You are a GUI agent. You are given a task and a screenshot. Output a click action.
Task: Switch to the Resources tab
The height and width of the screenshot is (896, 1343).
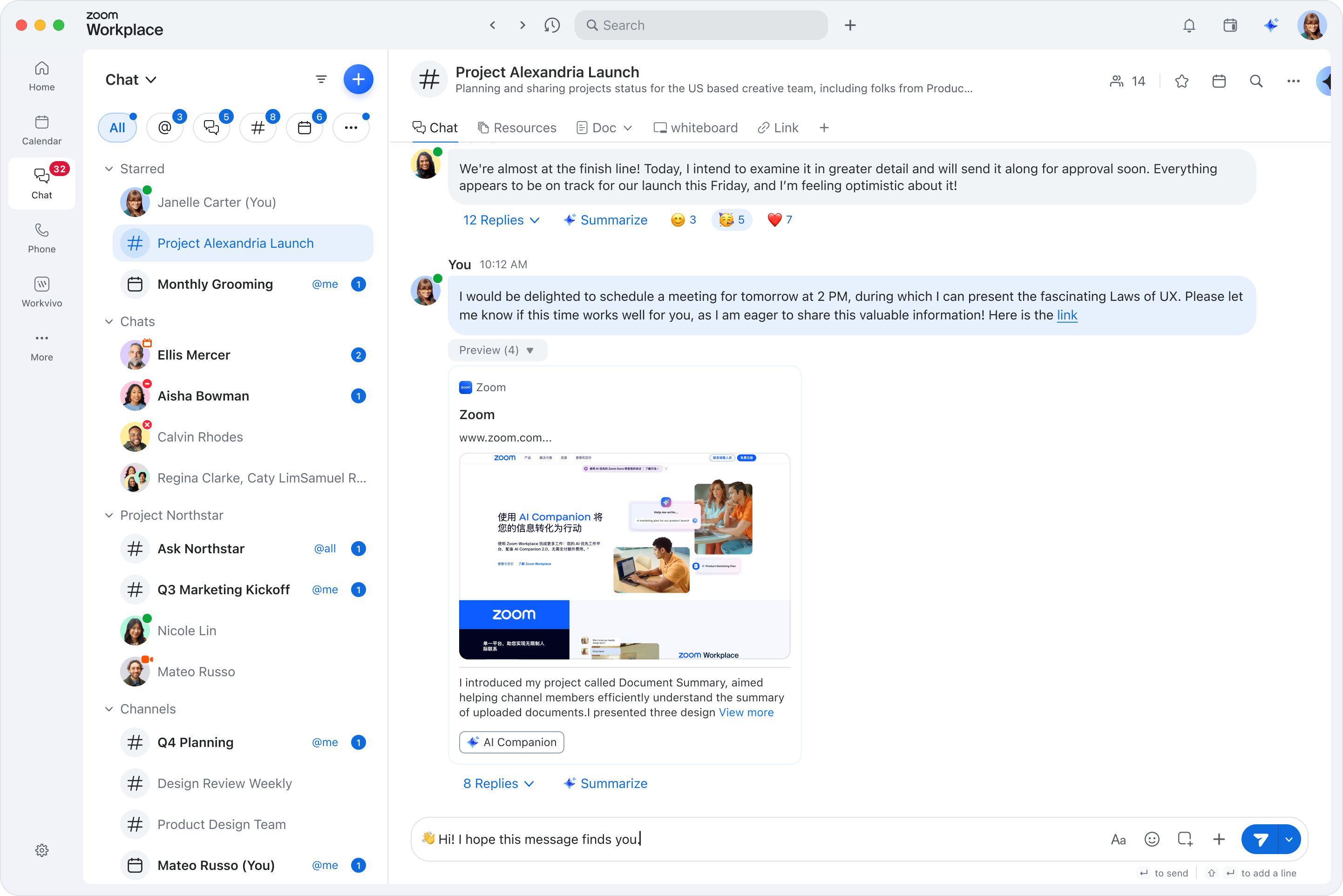tap(517, 128)
